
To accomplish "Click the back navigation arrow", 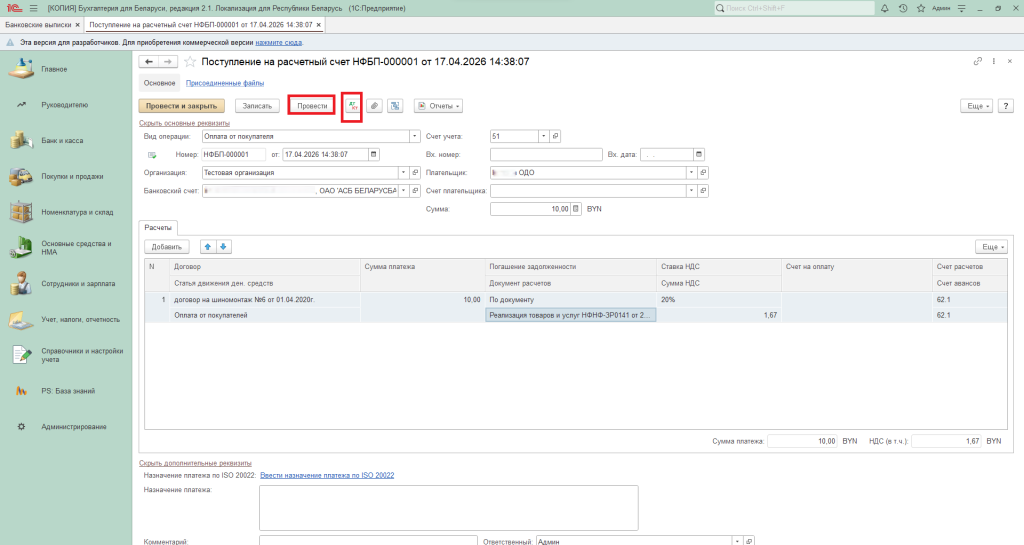I will pyautogui.click(x=150, y=62).
